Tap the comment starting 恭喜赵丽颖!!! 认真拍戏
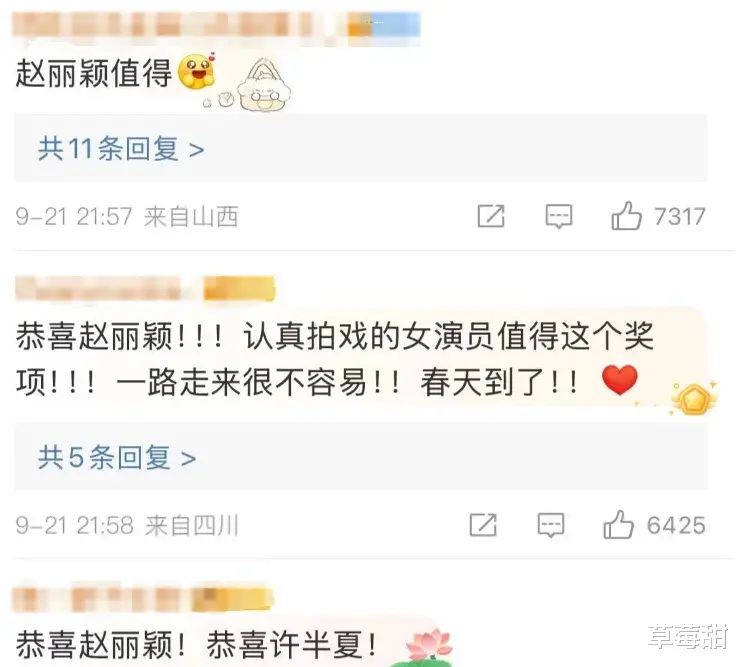 coord(335,359)
